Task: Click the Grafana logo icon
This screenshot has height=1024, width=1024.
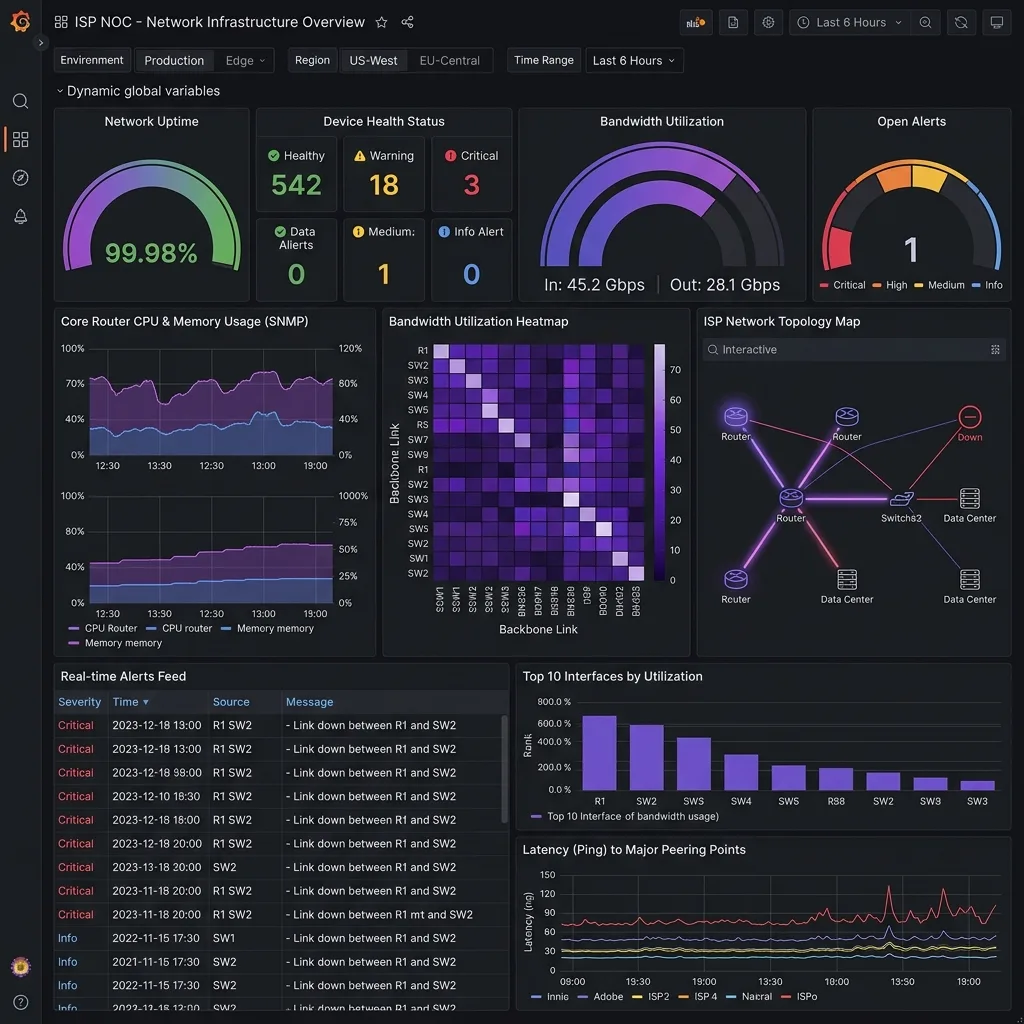Action: [20, 21]
